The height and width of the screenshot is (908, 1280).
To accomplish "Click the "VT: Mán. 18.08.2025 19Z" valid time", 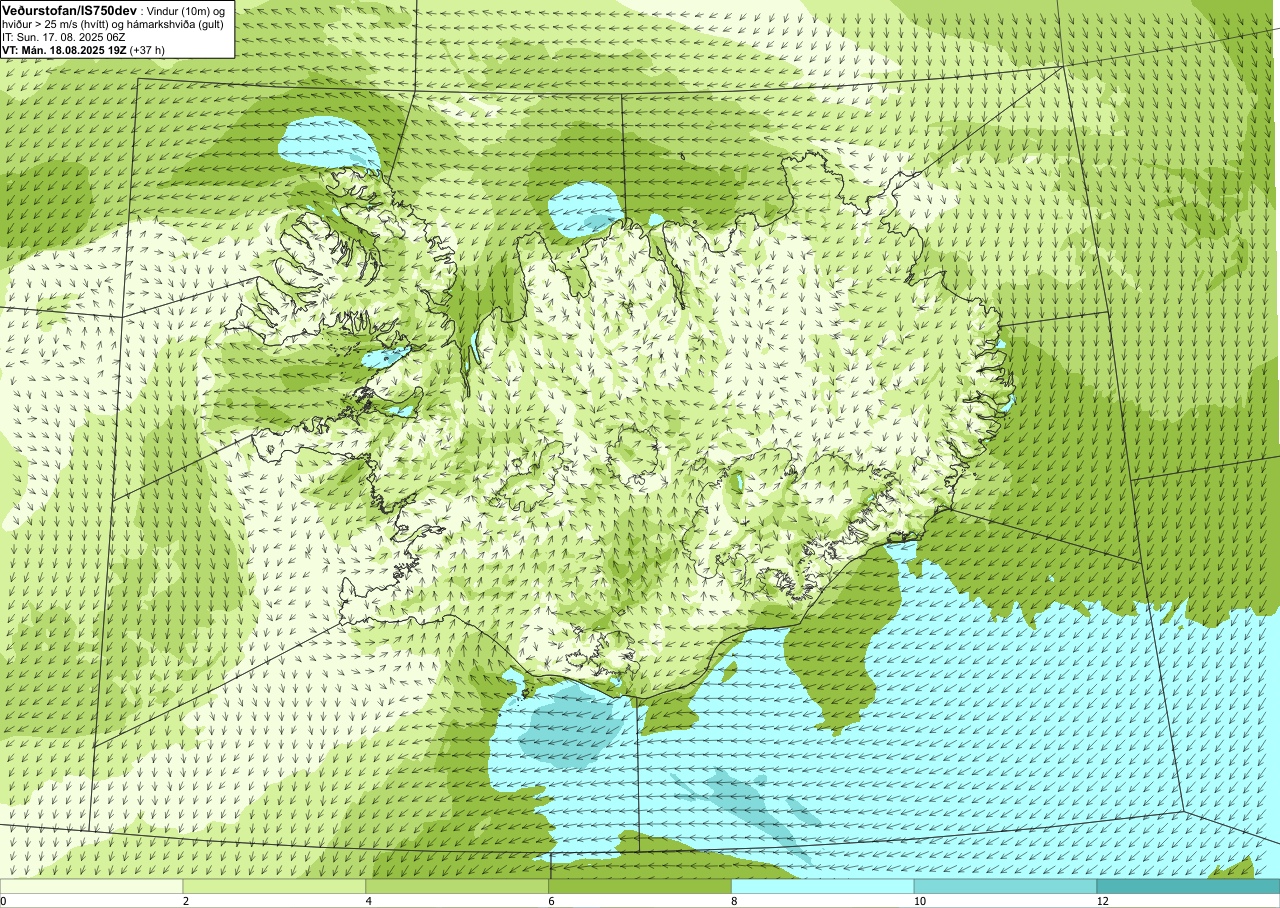I will point(64,49).
